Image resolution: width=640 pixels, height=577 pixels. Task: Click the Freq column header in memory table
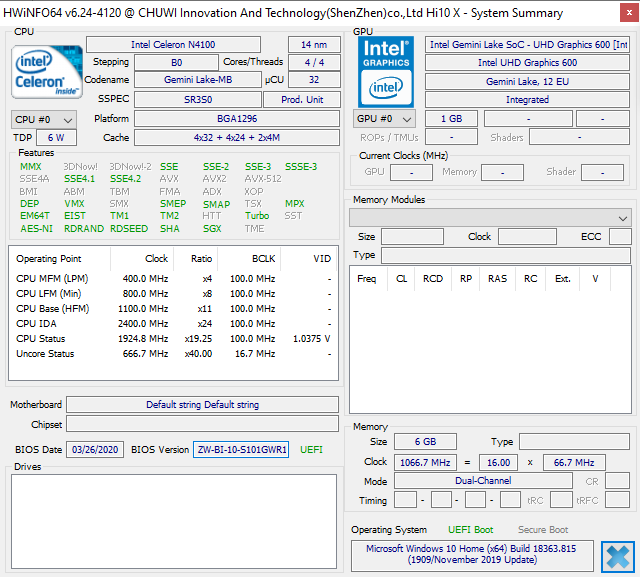tap(367, 279)
